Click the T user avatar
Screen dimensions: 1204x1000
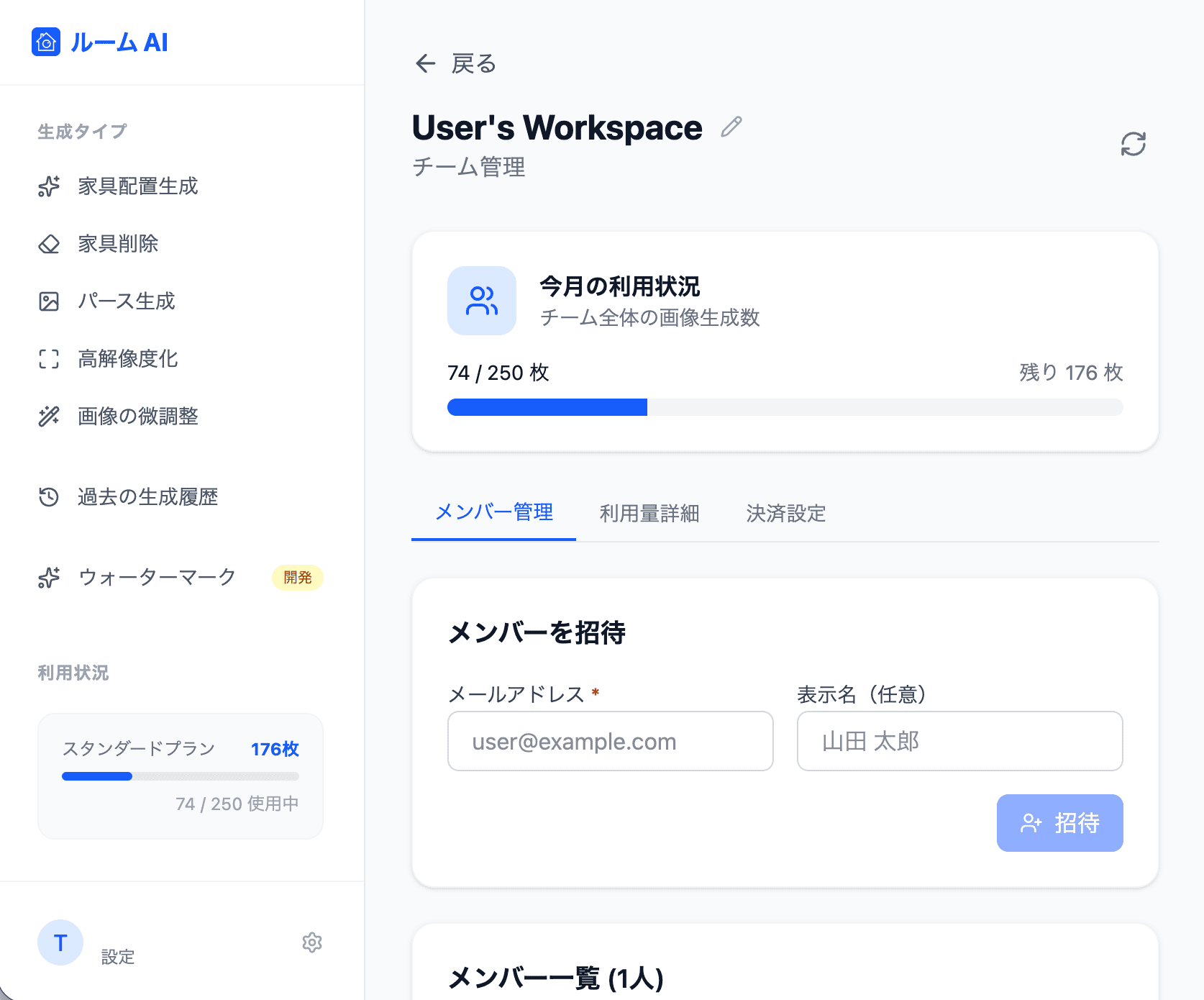tap(60, 942)
